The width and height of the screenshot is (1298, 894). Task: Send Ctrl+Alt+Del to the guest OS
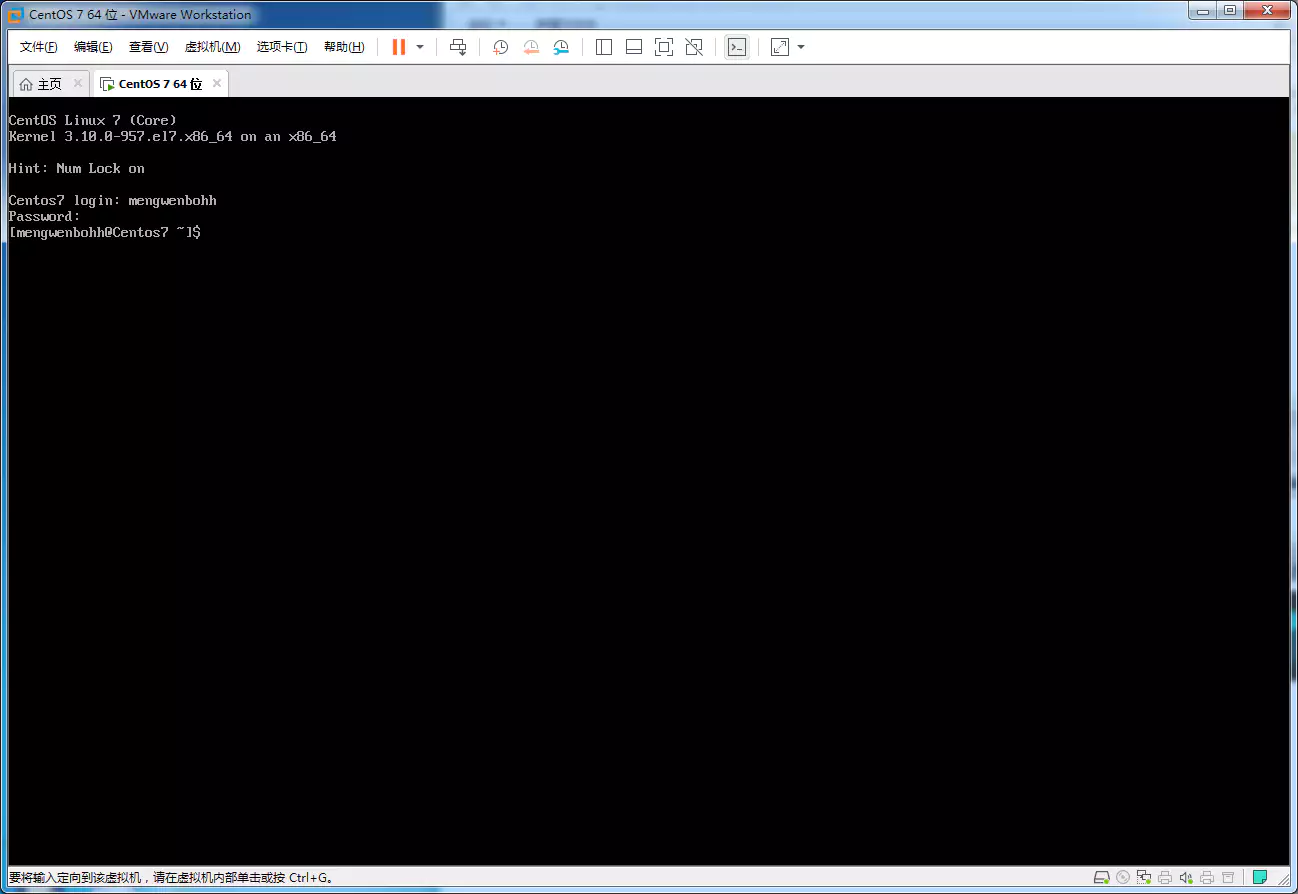457,46
